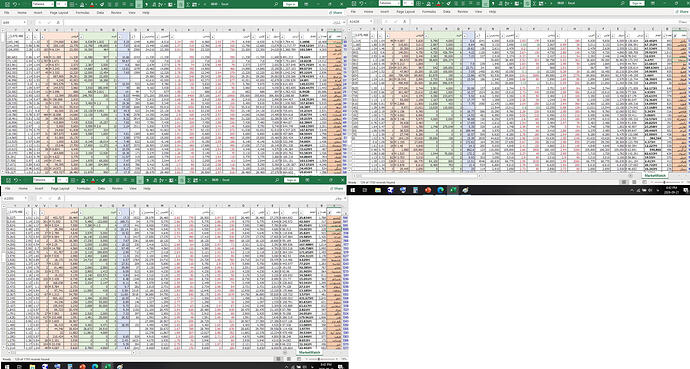This screenshot has height=369, width=690.
Task: Undo last action in top-left Excel window
Action: pos(15,4)
